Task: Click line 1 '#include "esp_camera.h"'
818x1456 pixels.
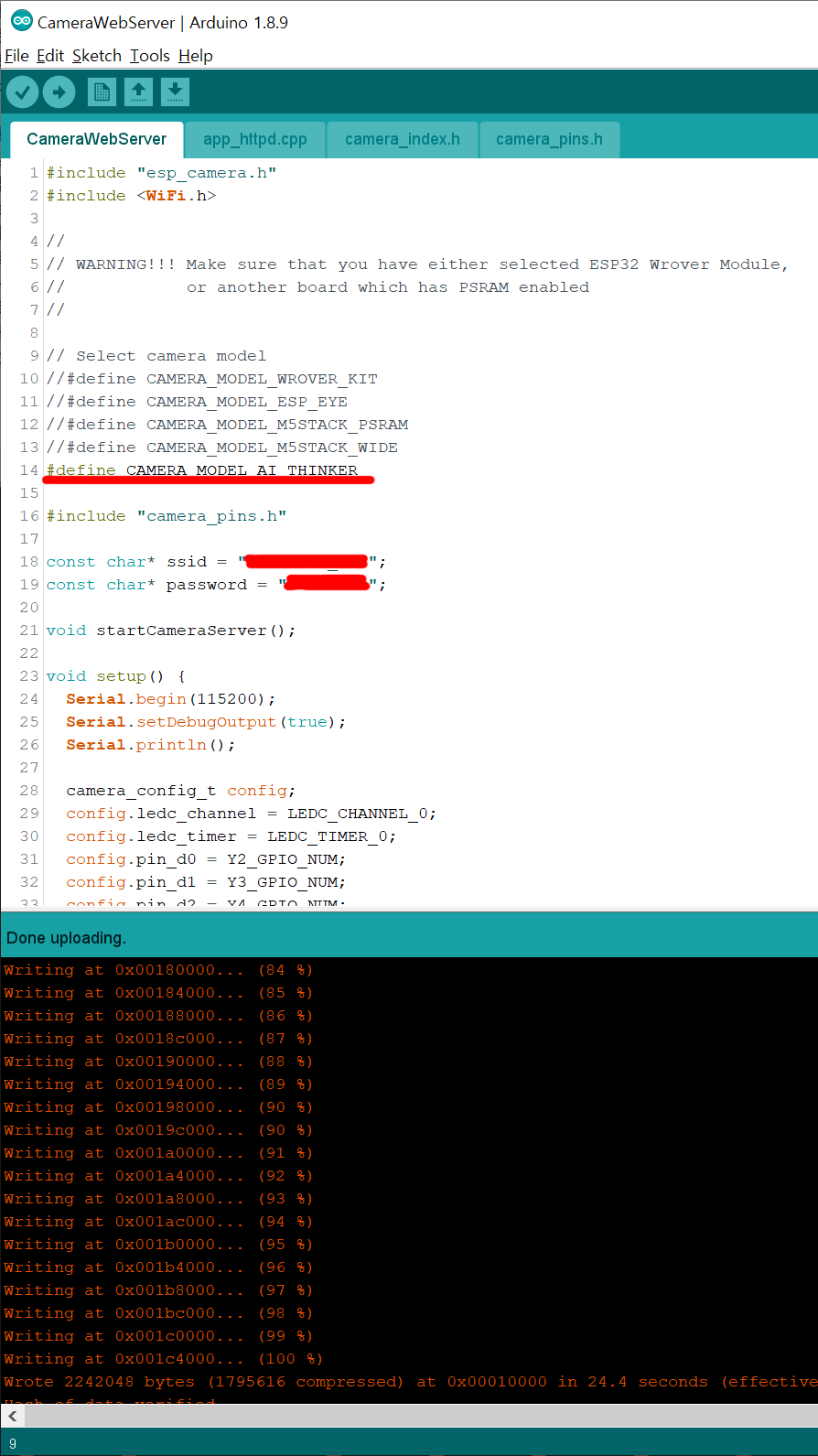Action: pyautogui.click(x=161, y=173)
